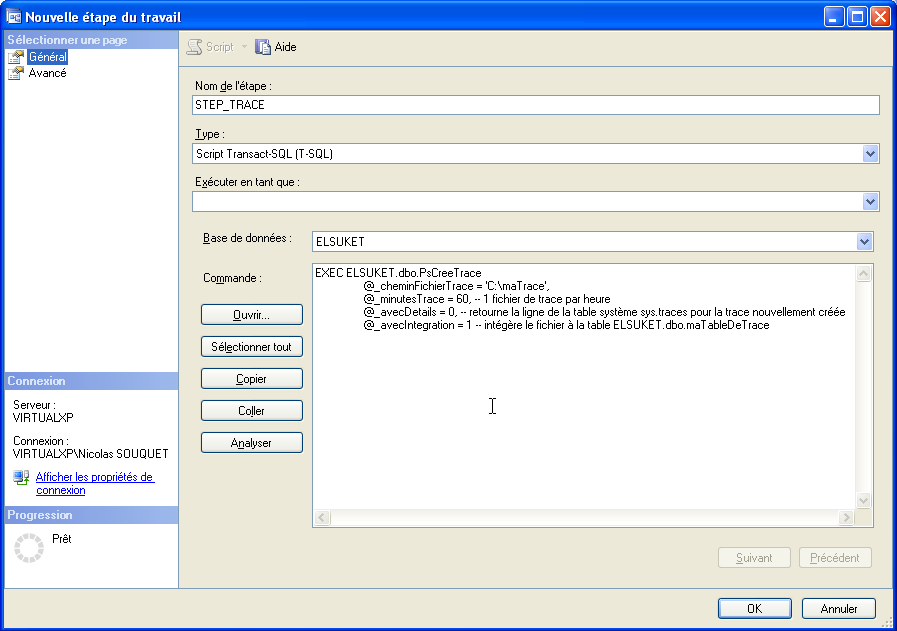Click the Script toolbar icon
Image resolution: width=897 pixels, height=631 pixels.
(x=195, y=47)
